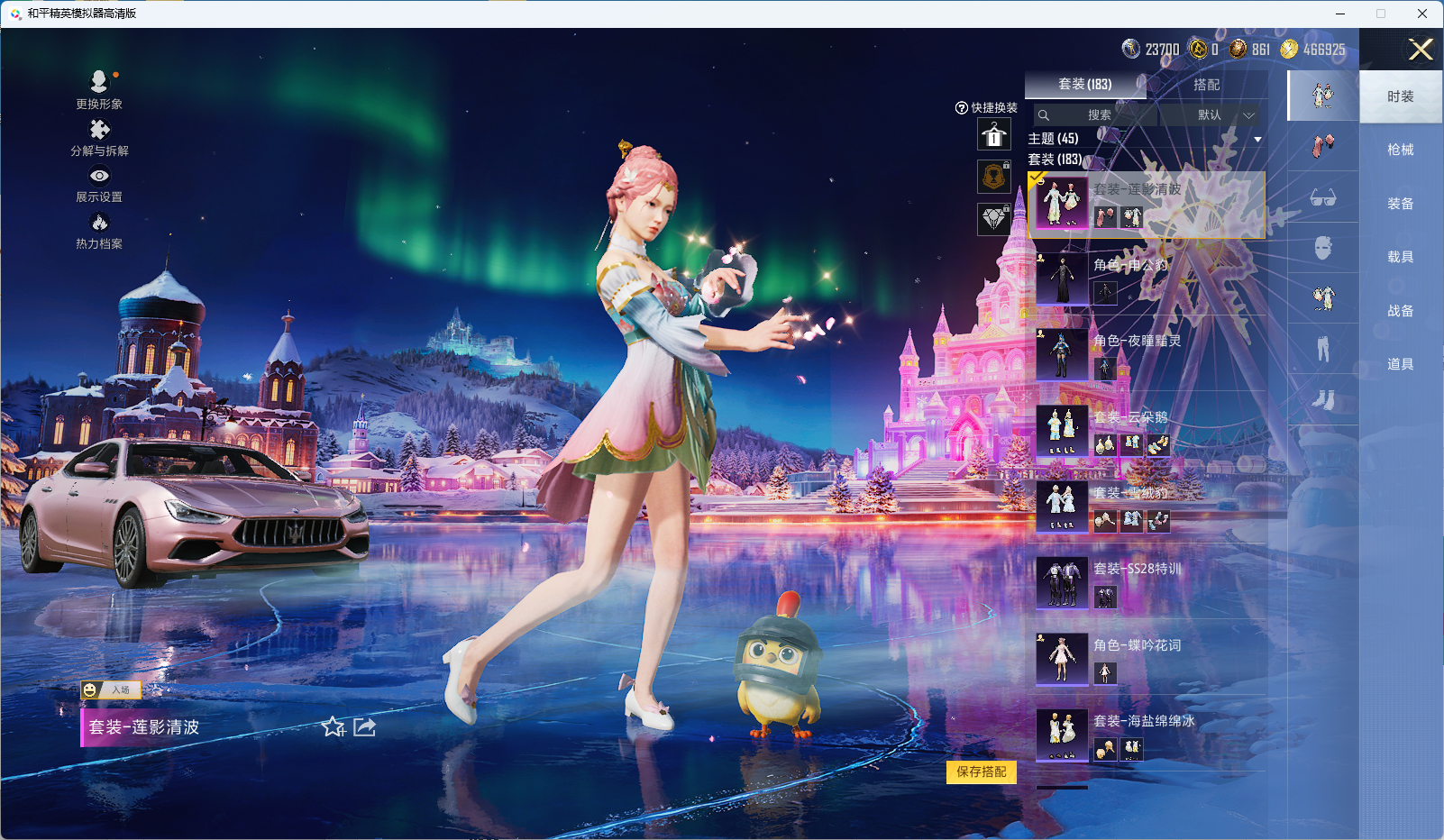The height and width of the screenshot is (840, 1444).
Task: Click the 分解与拆解 puzzle icon
Action: [x=99, y=130]
